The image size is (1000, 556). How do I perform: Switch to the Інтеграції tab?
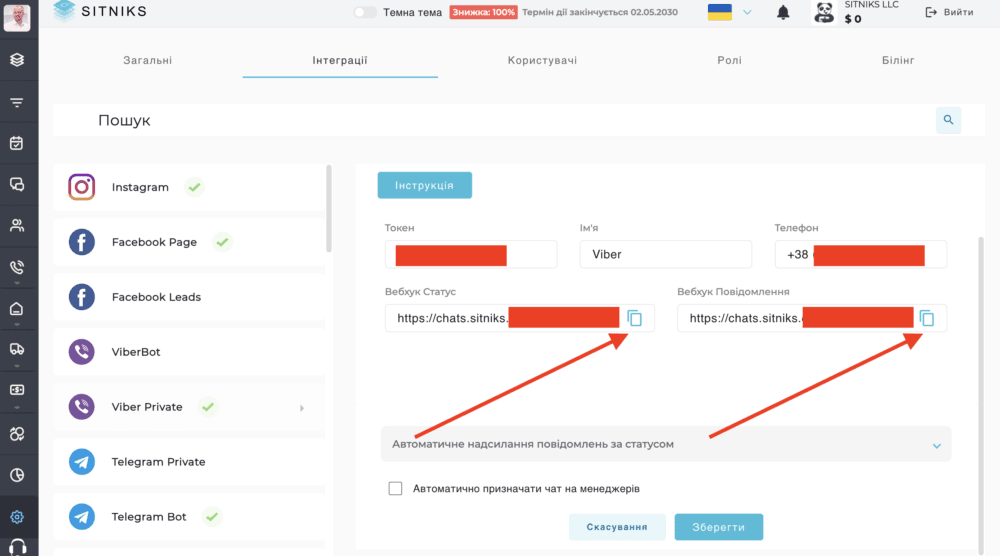(x=340, y=60)
